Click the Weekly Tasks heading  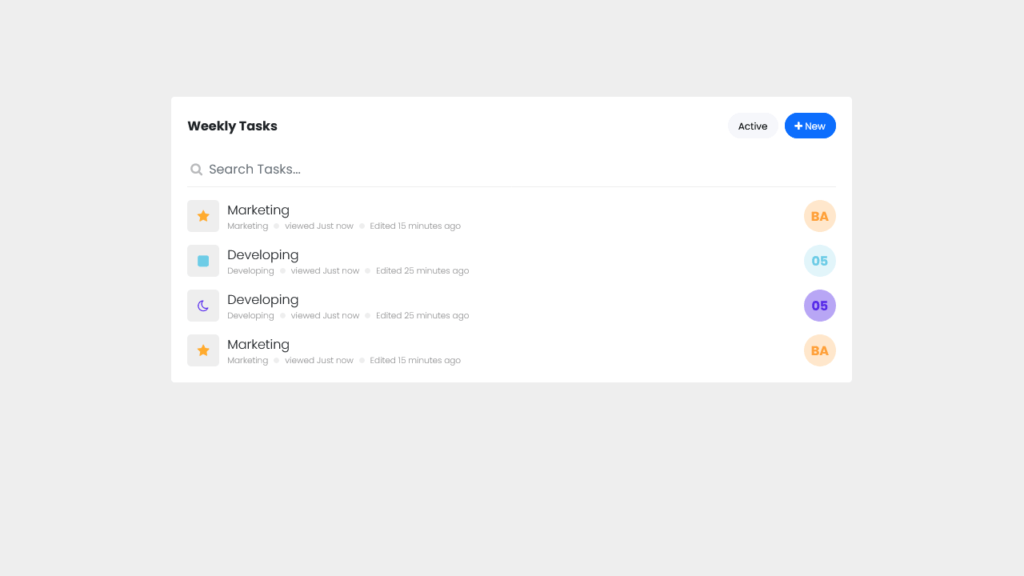tap(232, 125)
